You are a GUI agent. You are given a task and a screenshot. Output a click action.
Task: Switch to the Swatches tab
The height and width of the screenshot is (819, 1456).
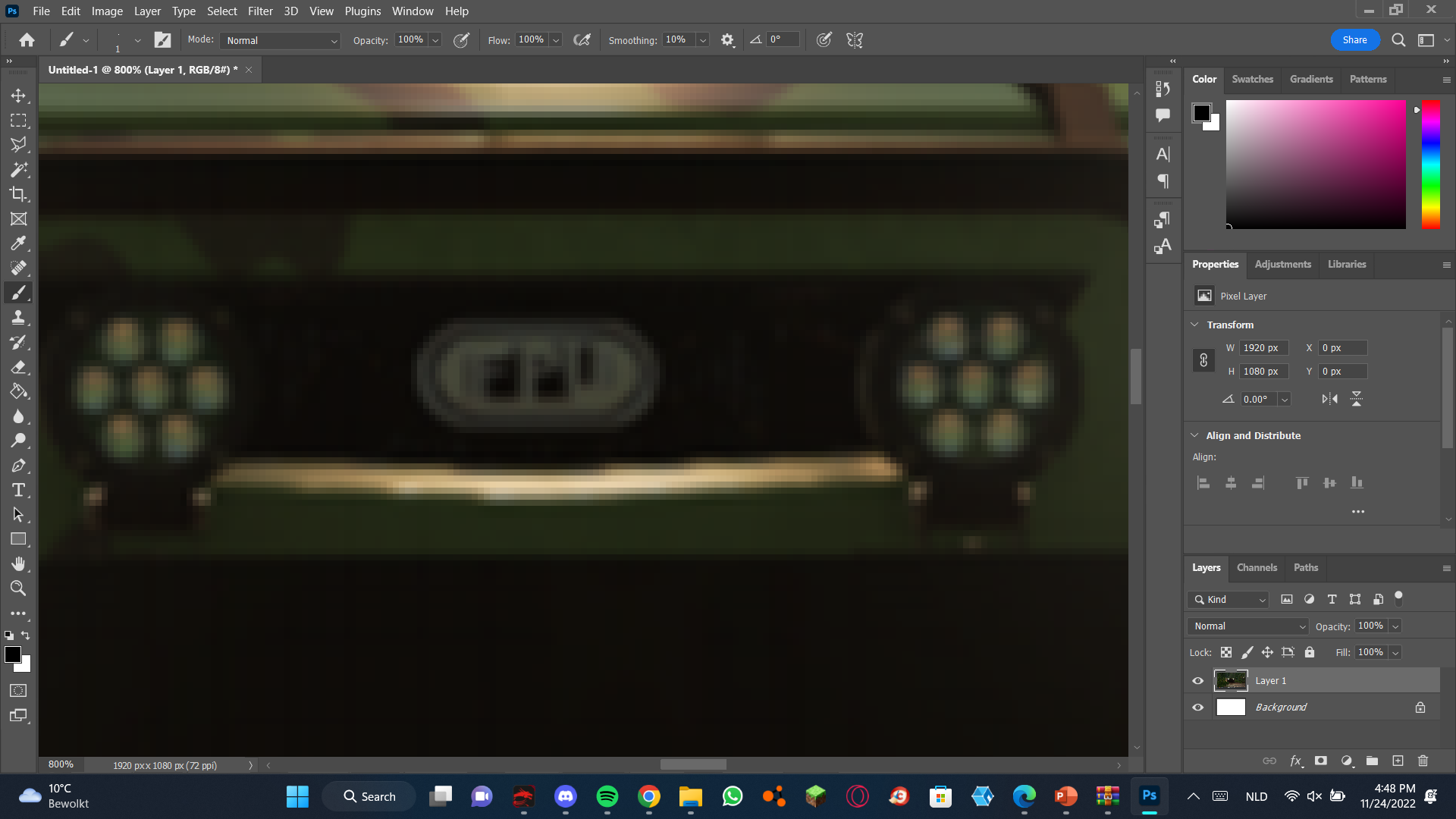tap(1252, 79)
